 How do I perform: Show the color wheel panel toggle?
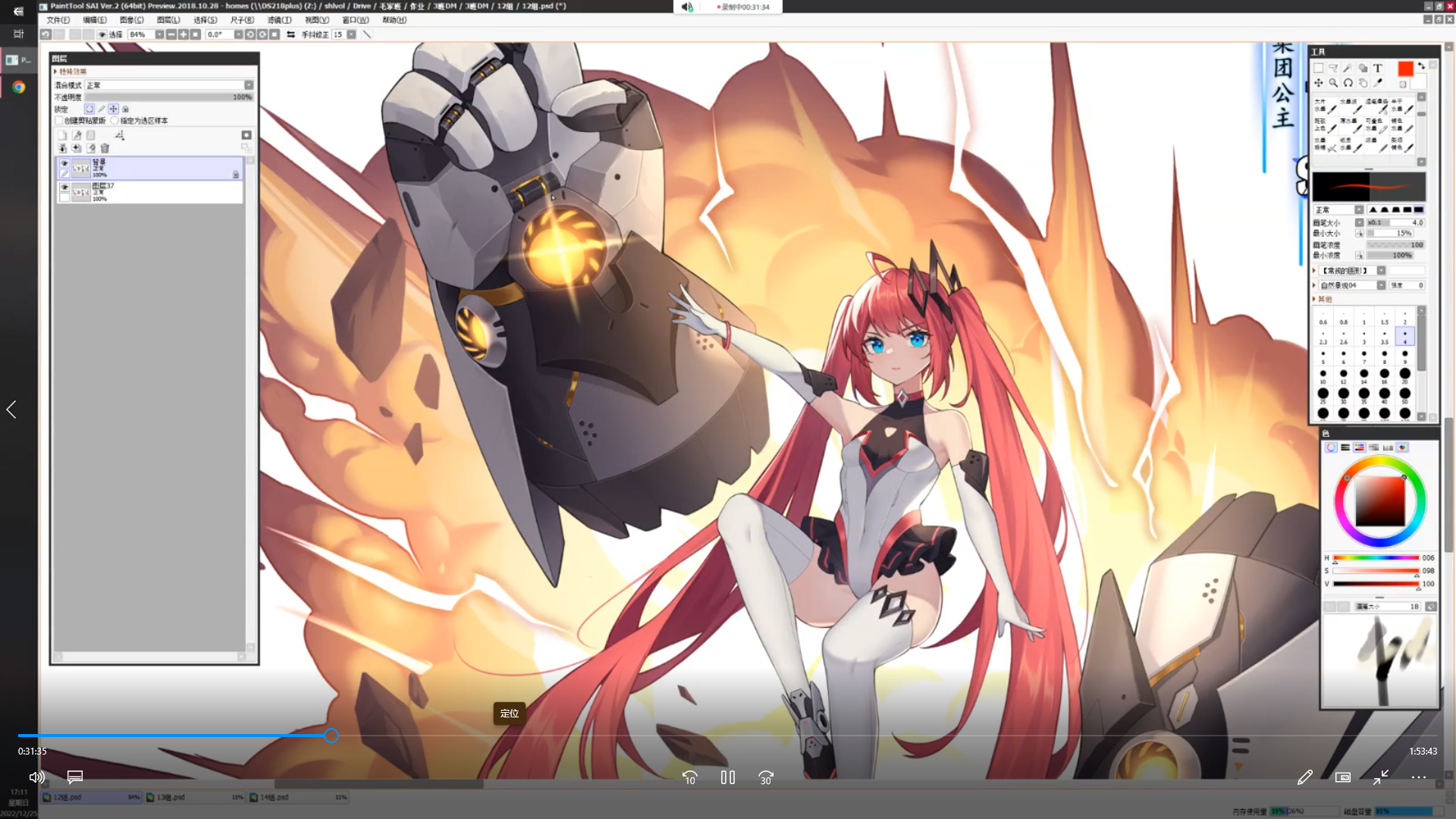pos(1331,447)
